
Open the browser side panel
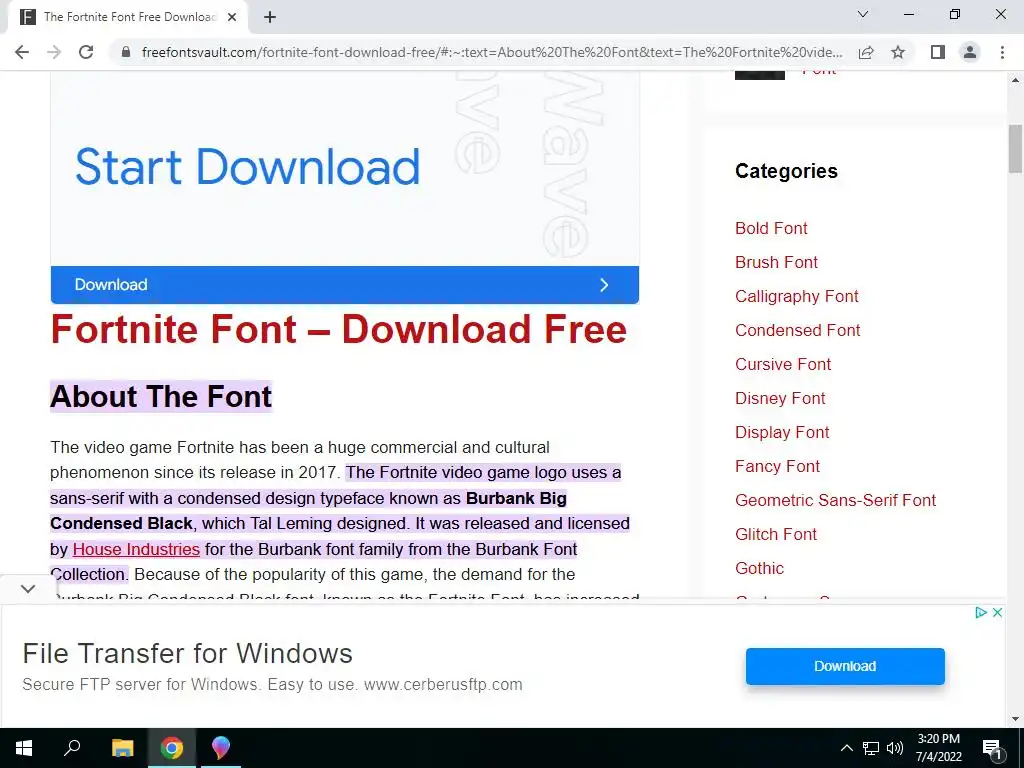[x=938, y=52]
